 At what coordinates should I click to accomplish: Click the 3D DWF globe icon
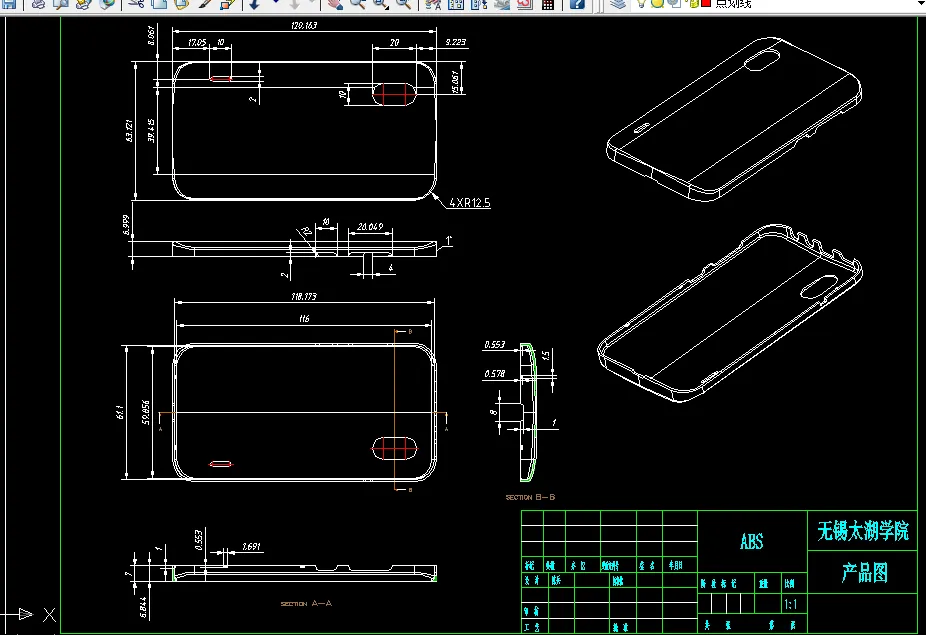[107, 4]
